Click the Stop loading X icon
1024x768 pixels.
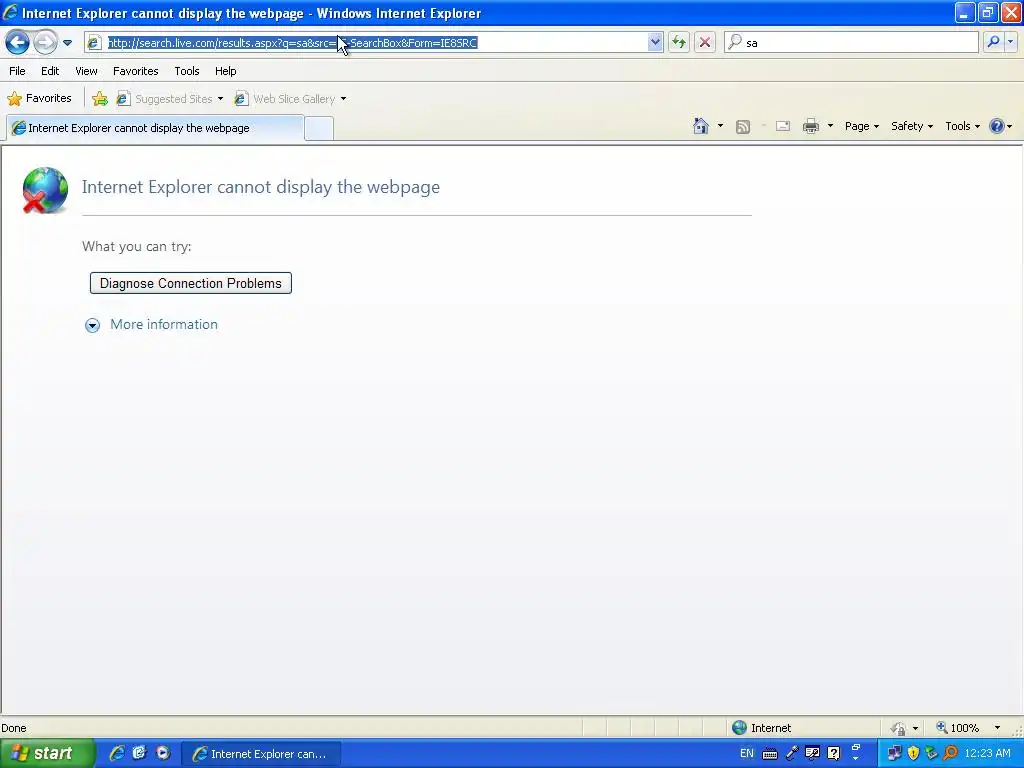point(705,42)
